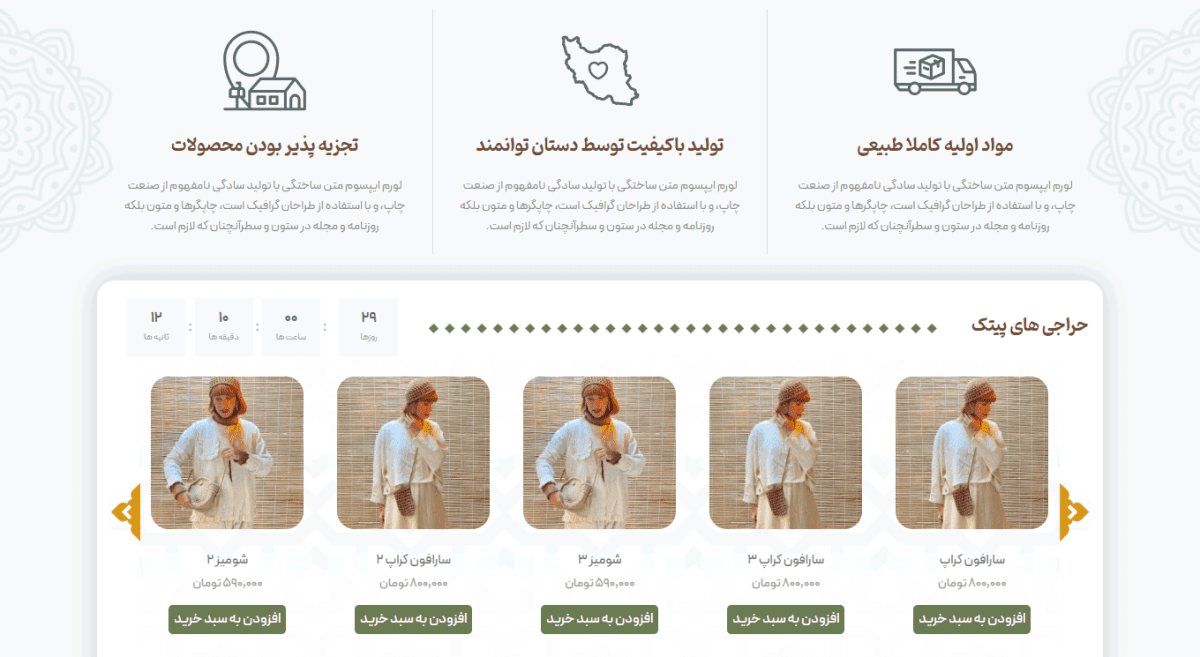Go to previous slide with left carousel arrow
This screenshot has height=657, width=1200.
125,512
